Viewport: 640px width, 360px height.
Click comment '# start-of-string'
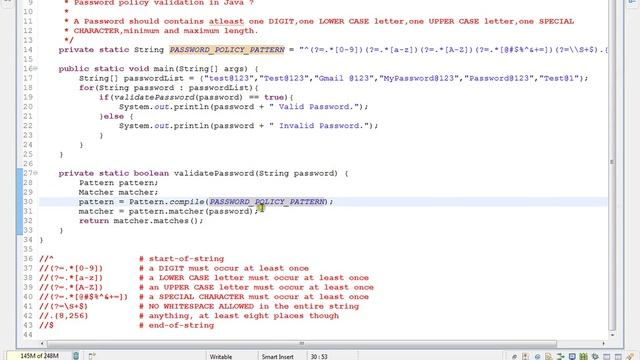coord(182,259)
